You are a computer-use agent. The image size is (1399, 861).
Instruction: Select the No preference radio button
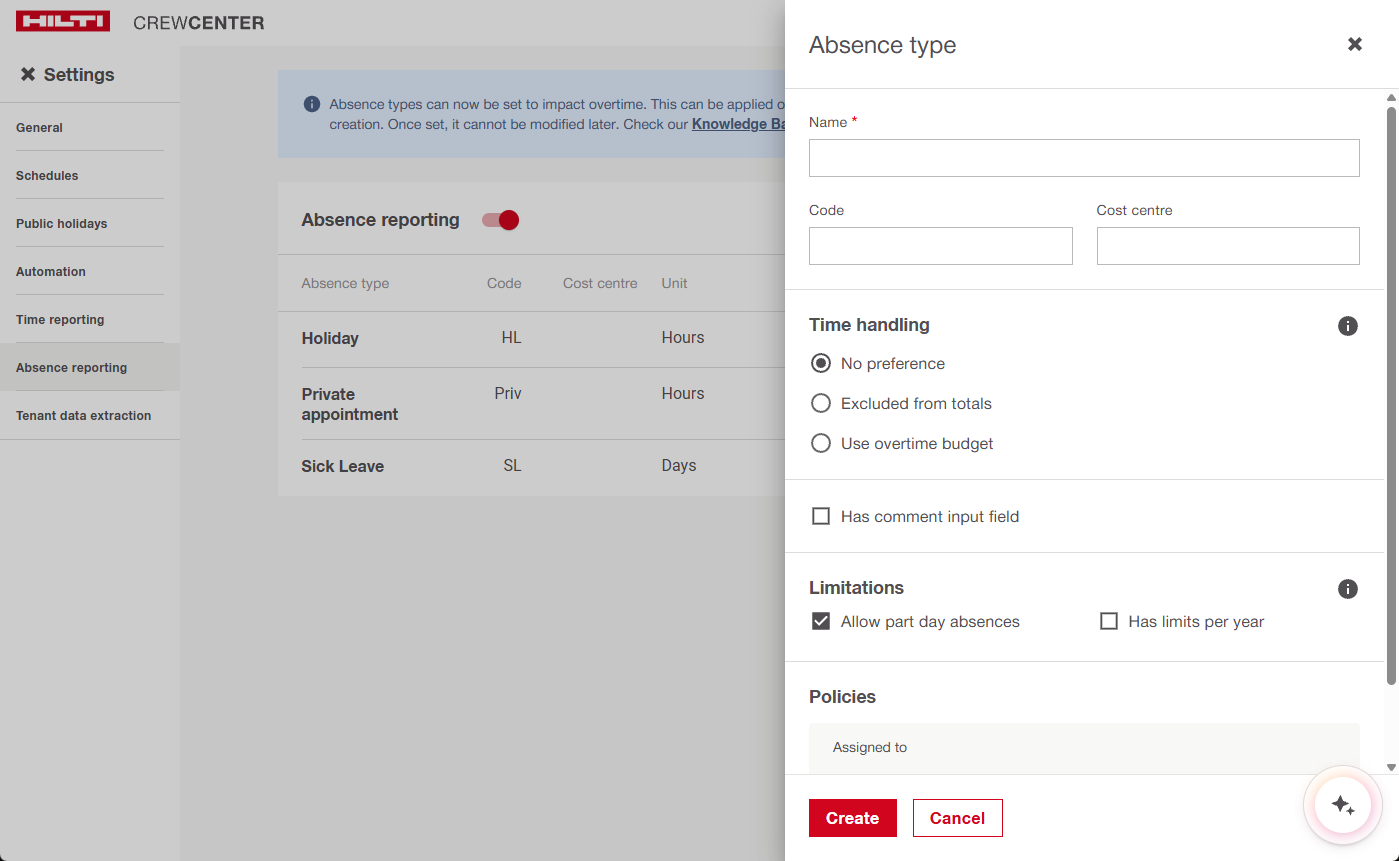(x=821, y=363)
